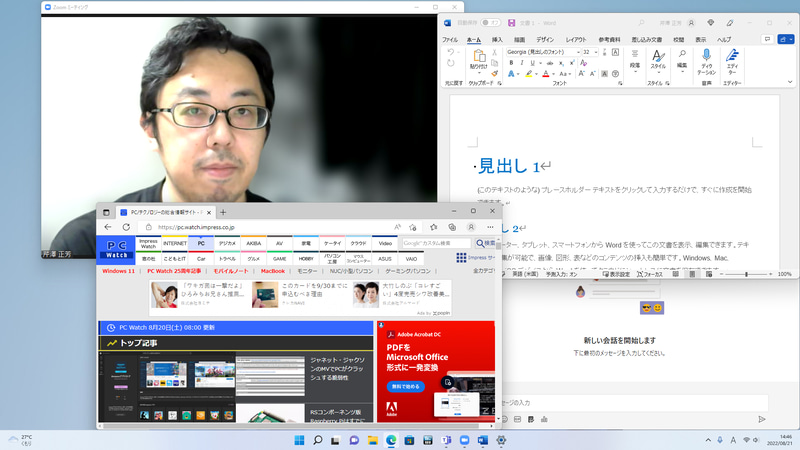Toggle Bold formatting in Word
This screenshot has width=800, height=450.
pos(511,63)
